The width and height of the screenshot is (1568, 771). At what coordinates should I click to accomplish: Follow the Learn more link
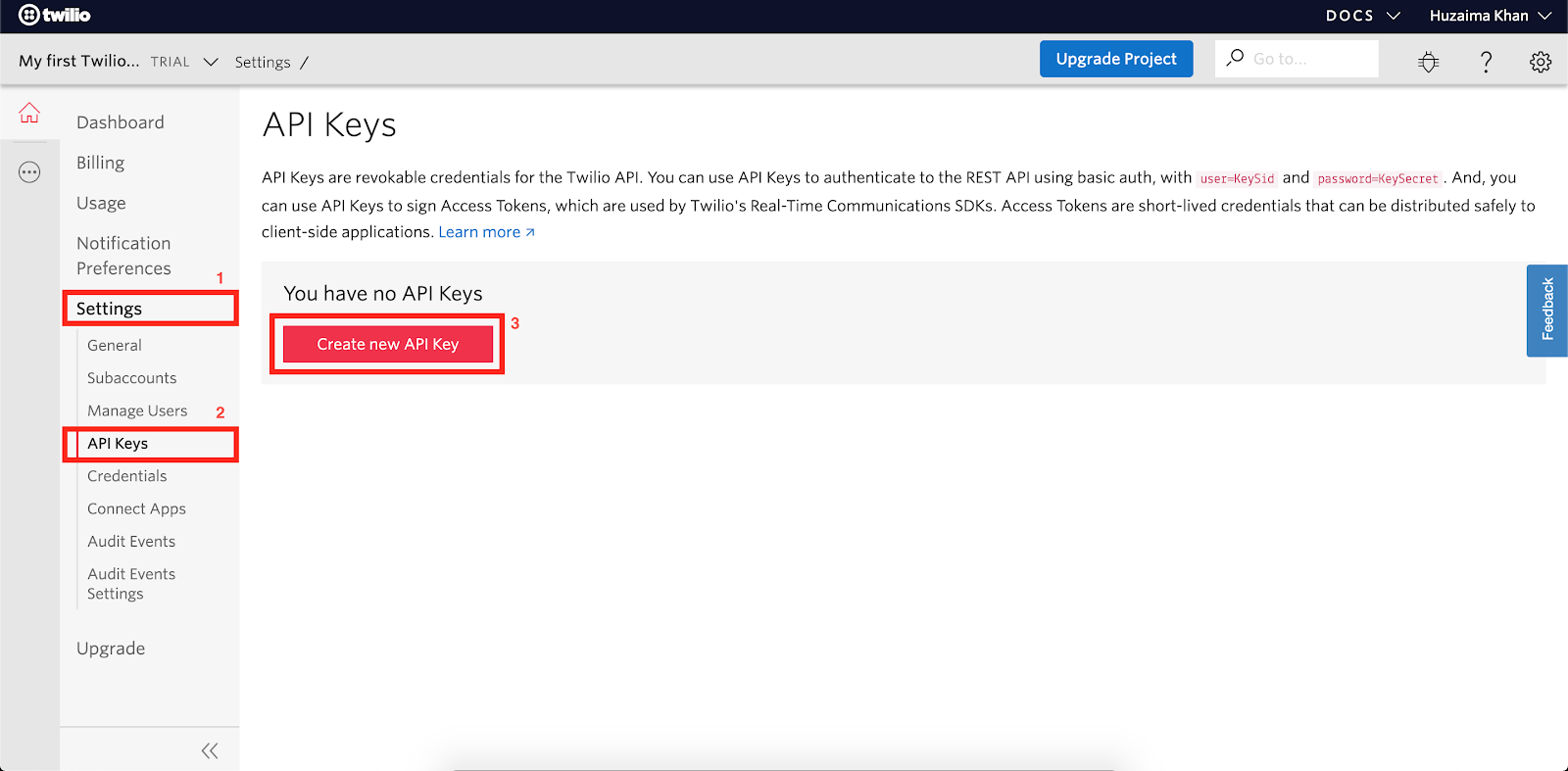pos(486,232)
